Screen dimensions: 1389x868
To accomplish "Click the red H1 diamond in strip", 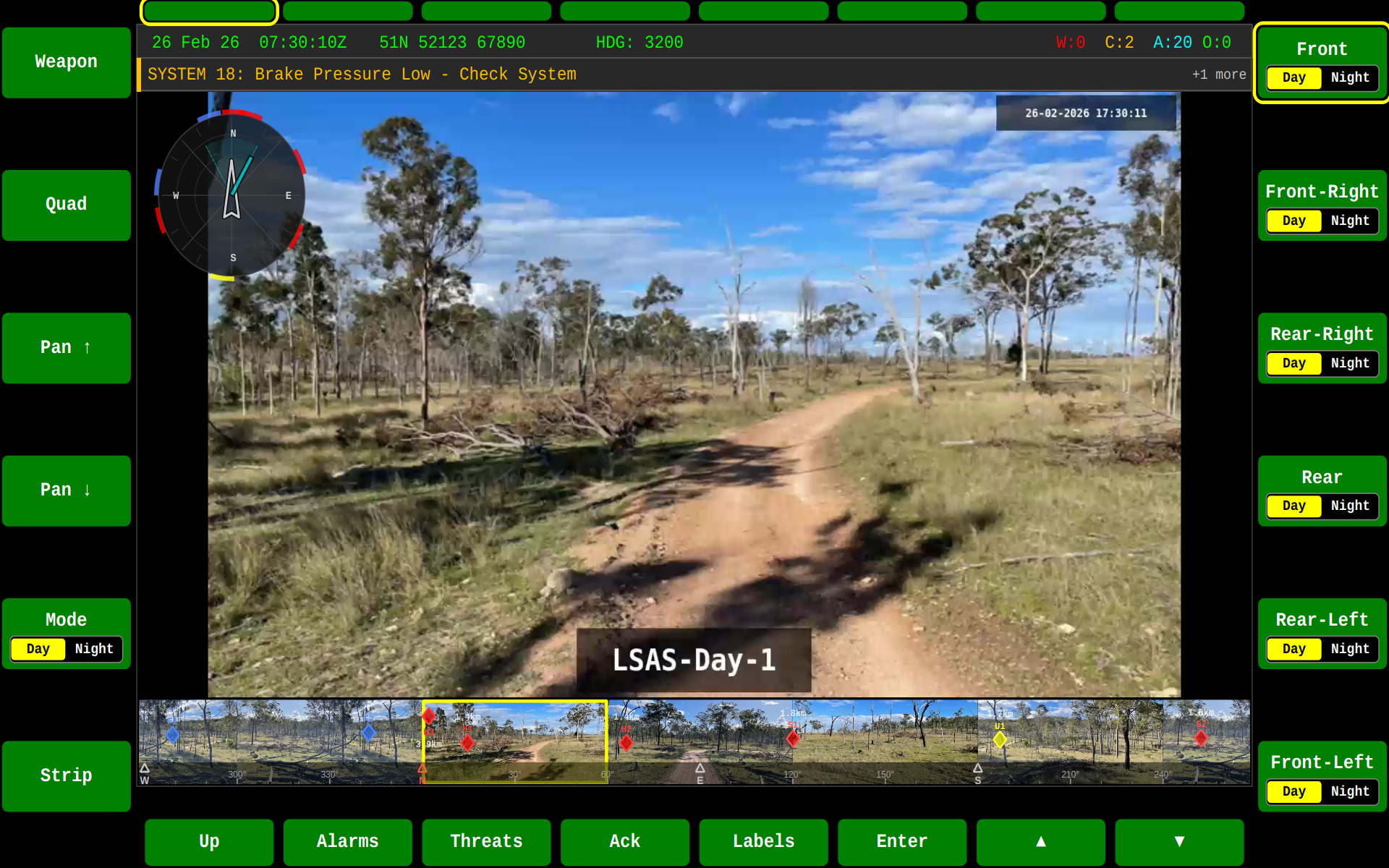I will tap(467, 742).
